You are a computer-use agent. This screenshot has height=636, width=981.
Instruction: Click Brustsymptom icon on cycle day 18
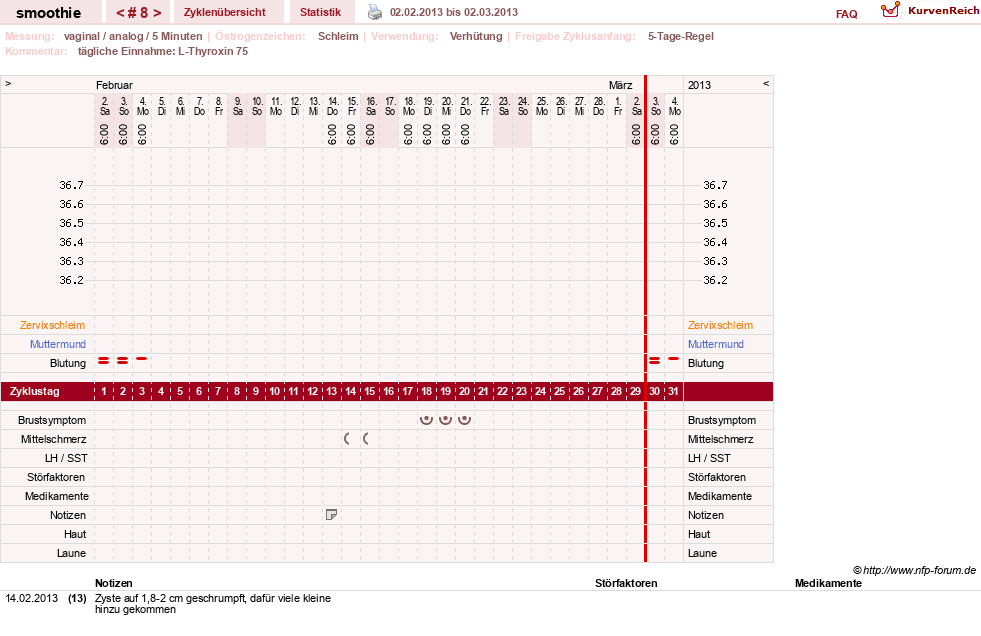(x=426, y=420)
